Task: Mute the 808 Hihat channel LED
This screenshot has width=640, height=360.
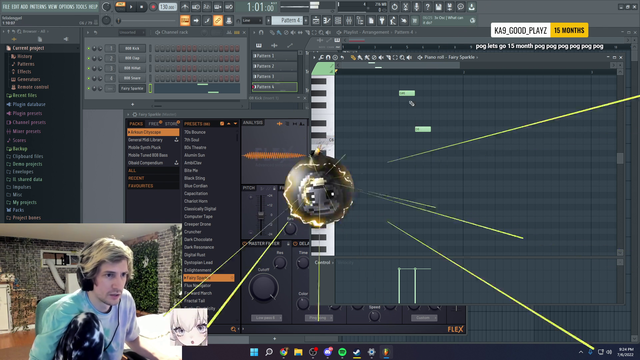Action: click(89, 68)
